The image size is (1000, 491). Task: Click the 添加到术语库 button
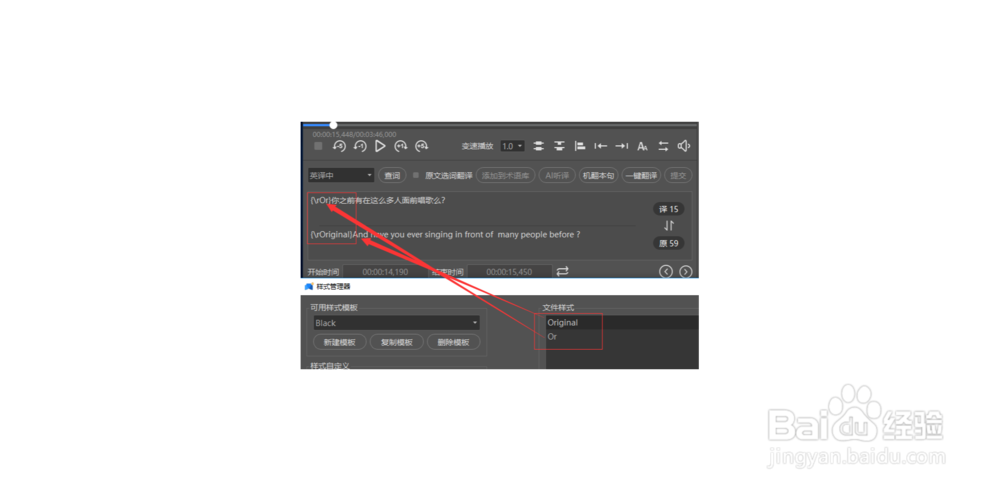click(505, 175)
